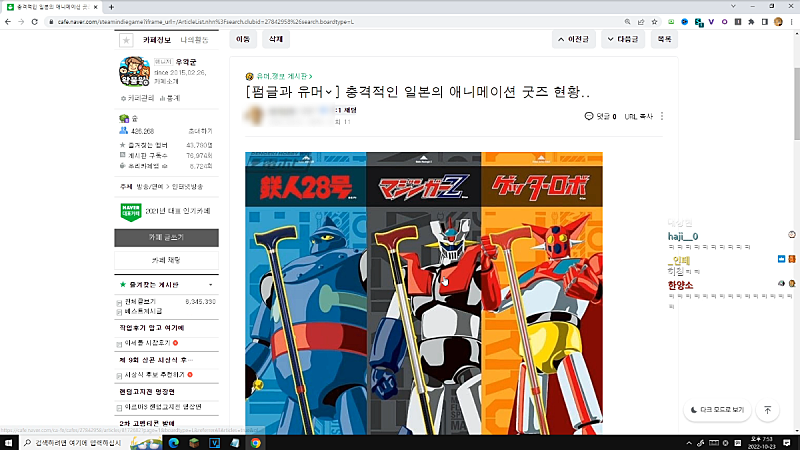Close the current browser tab

[95, 7]
